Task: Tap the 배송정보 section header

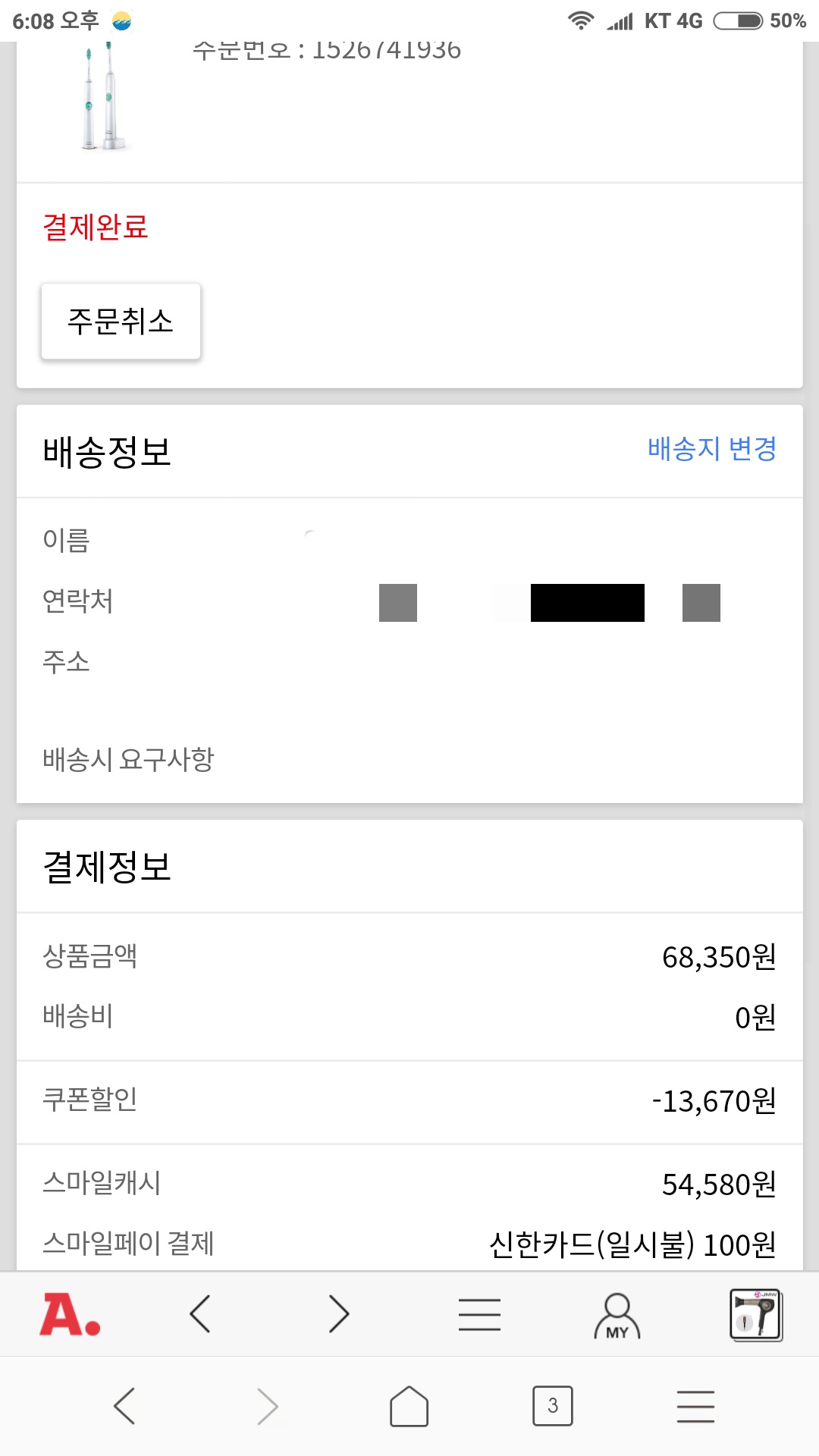Action: coord(107,452)
